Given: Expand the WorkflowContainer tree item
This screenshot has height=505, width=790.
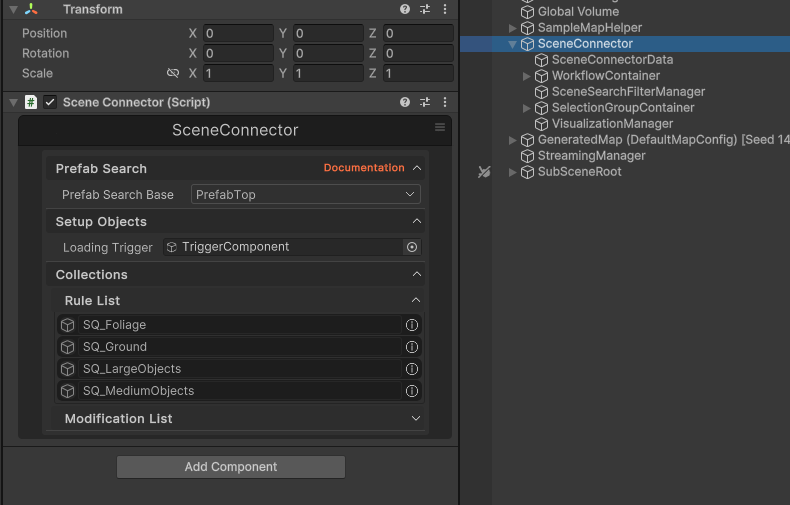Looking at the screenshot, I should click(x=527, y=76).
